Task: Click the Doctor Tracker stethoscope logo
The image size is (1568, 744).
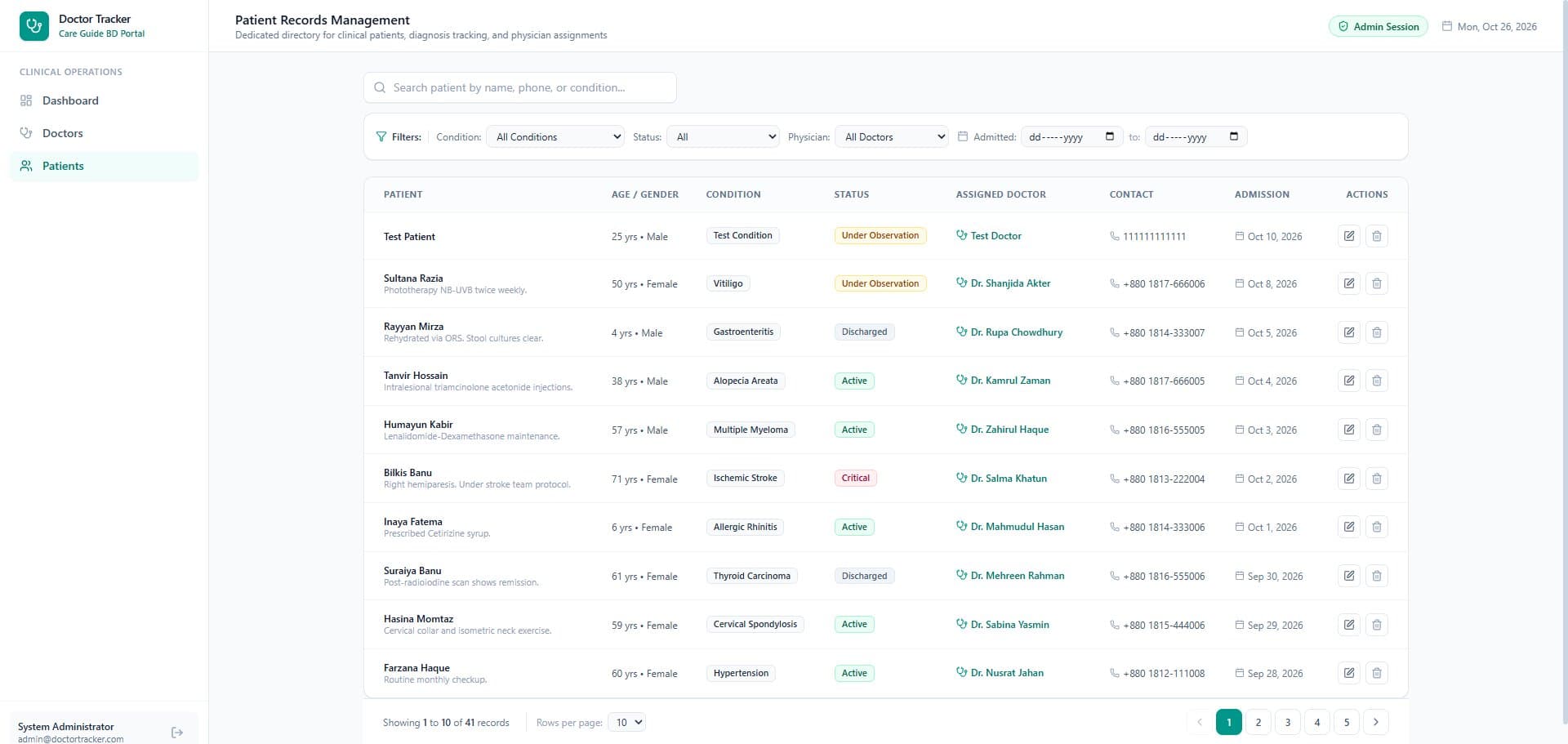Action: pyautogui.click(x=34, y=26)
